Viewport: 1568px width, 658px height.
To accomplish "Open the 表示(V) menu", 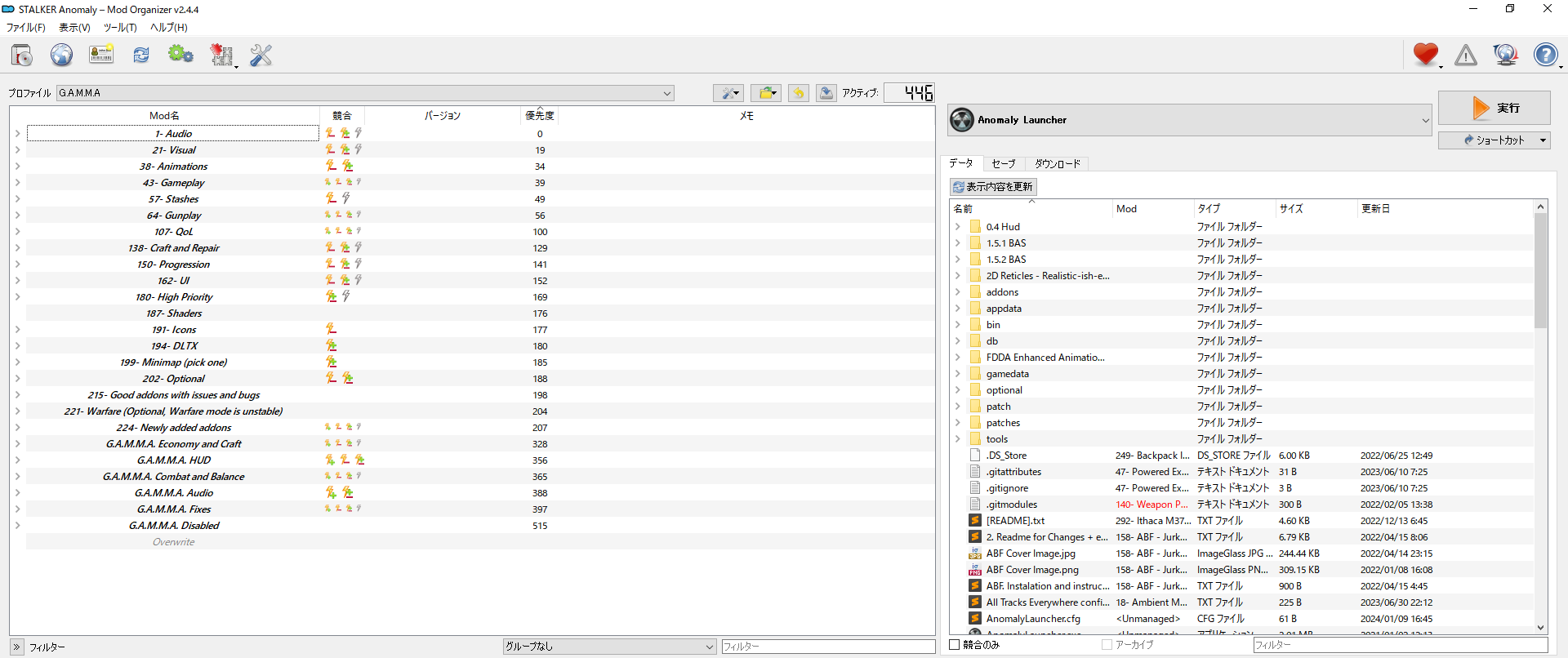I will point(74,28).
